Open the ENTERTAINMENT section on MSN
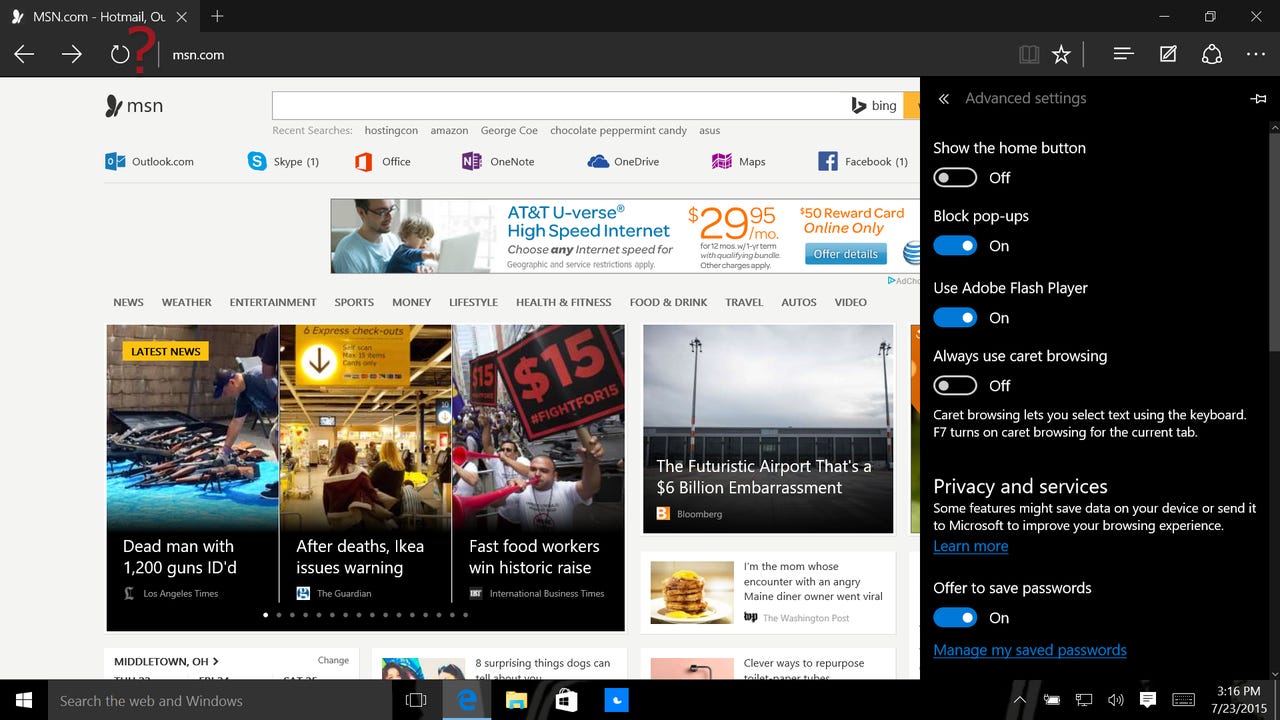Viewport: 1280px width, 720px height. pos(272,302)
